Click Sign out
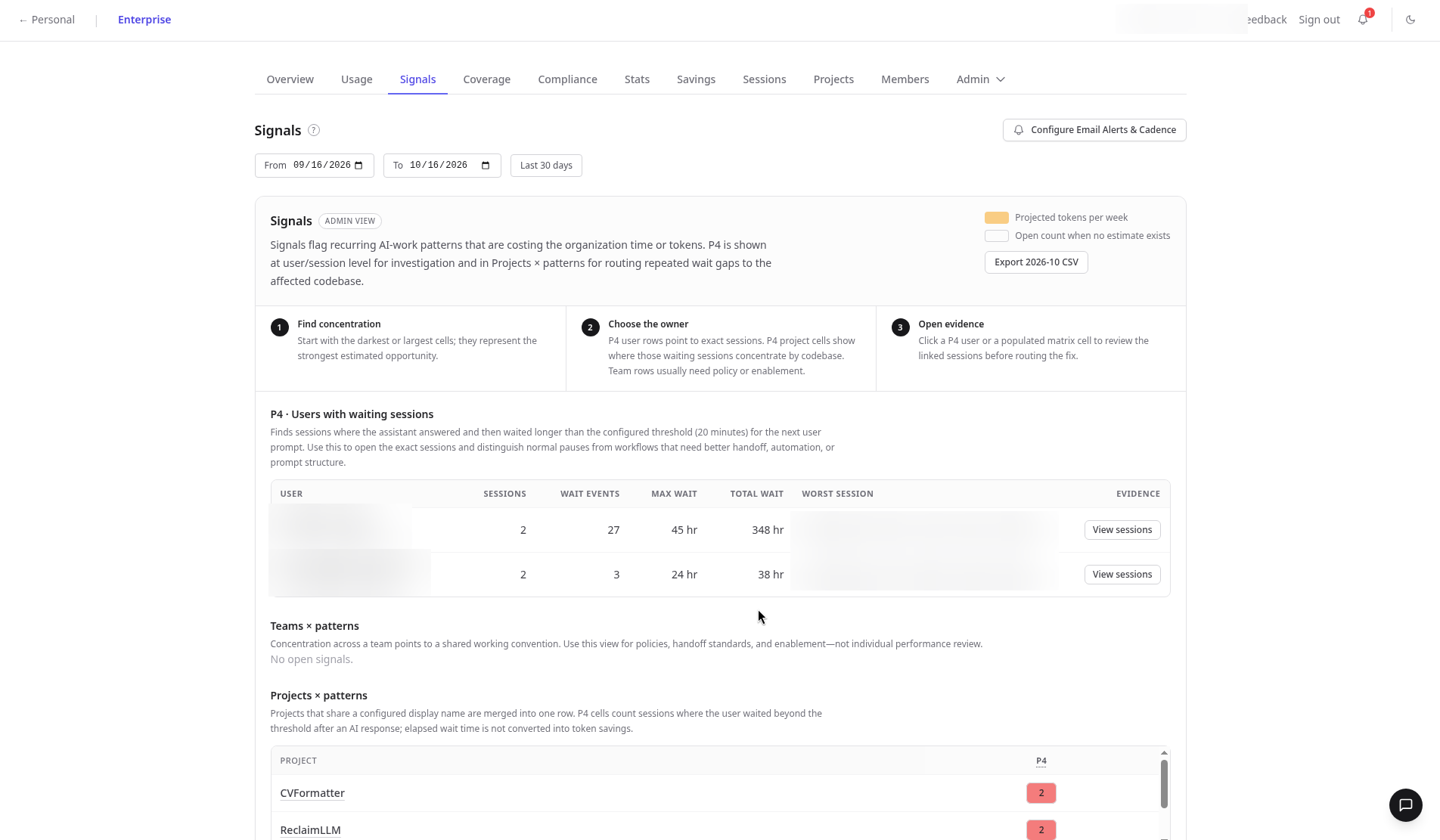This screenshot has width=1440, height=840. click(1319, 20)
